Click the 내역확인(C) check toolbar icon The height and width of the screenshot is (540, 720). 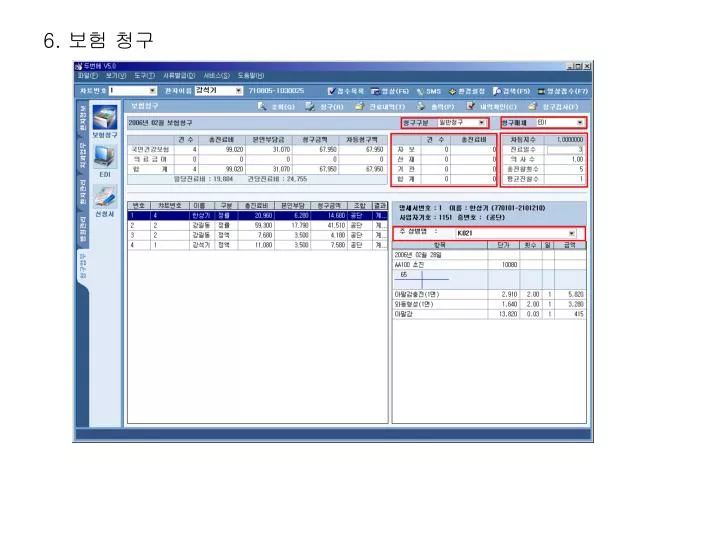tap(471, 107)
